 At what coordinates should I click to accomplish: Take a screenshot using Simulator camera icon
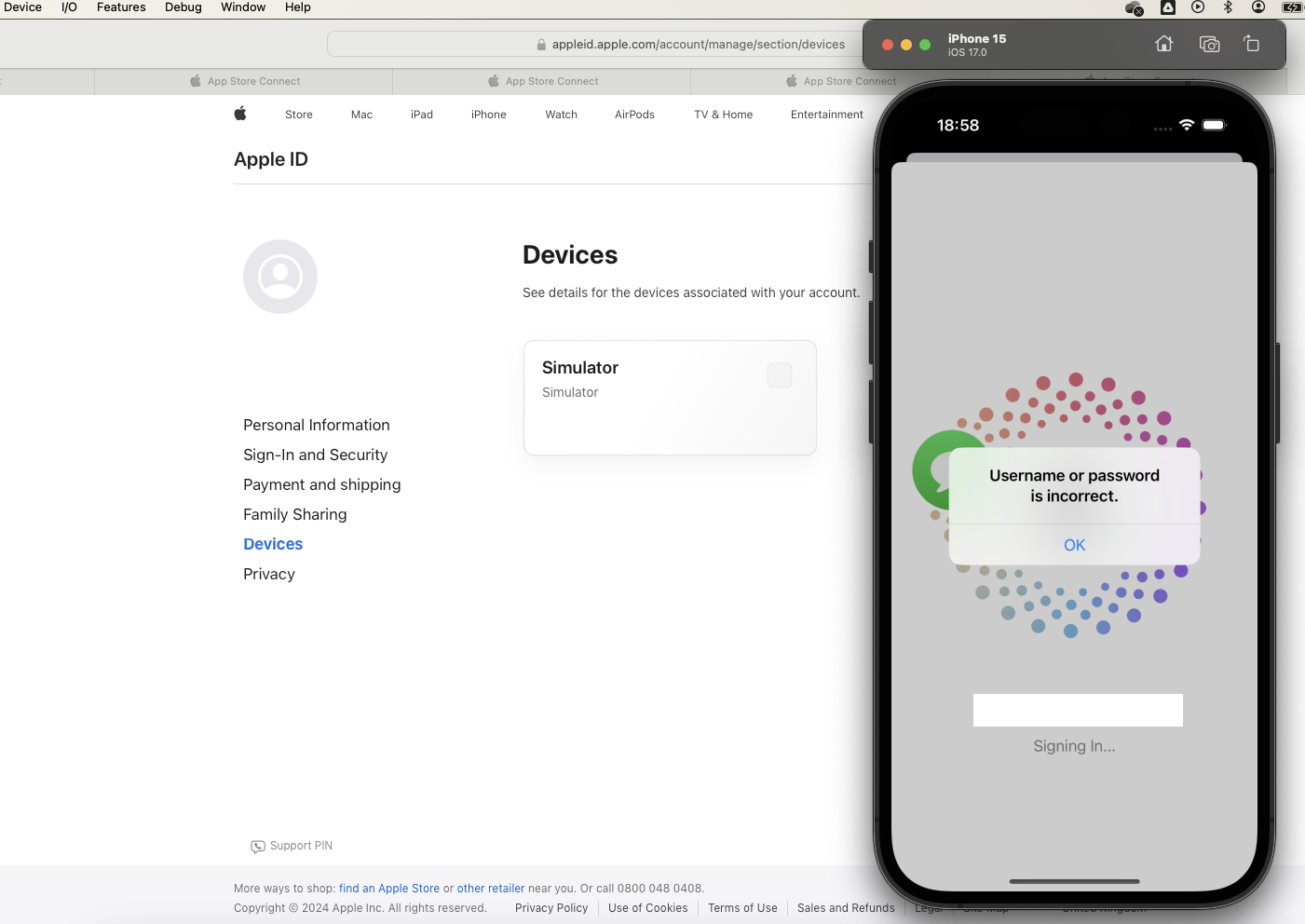pos(1209,44)
